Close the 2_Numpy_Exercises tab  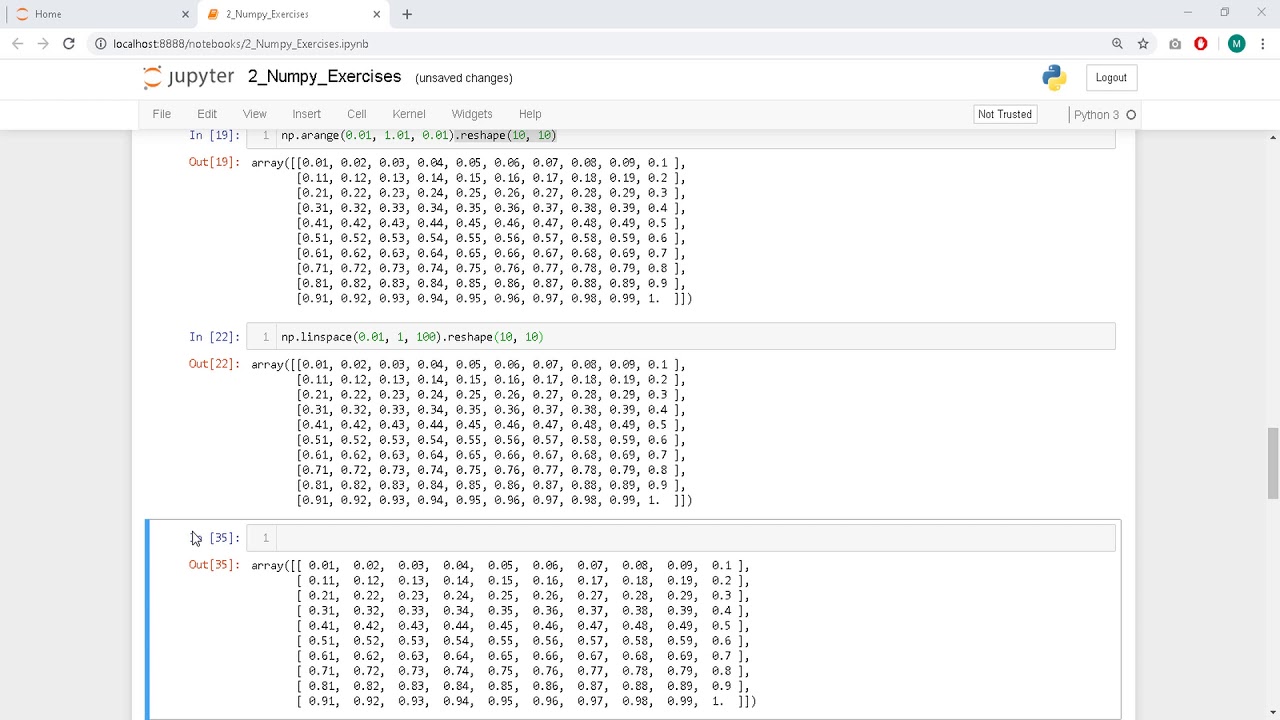tap(377, 14)
